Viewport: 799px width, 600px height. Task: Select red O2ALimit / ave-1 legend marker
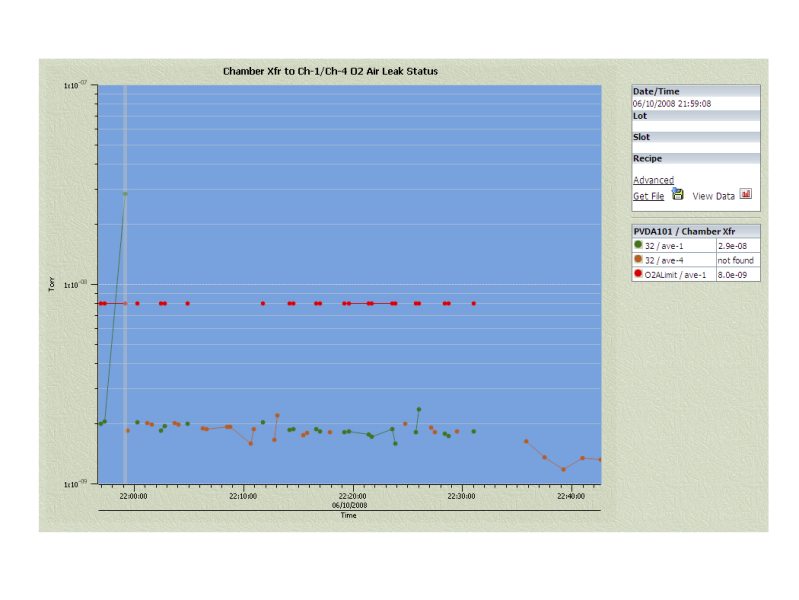point(638,274)
